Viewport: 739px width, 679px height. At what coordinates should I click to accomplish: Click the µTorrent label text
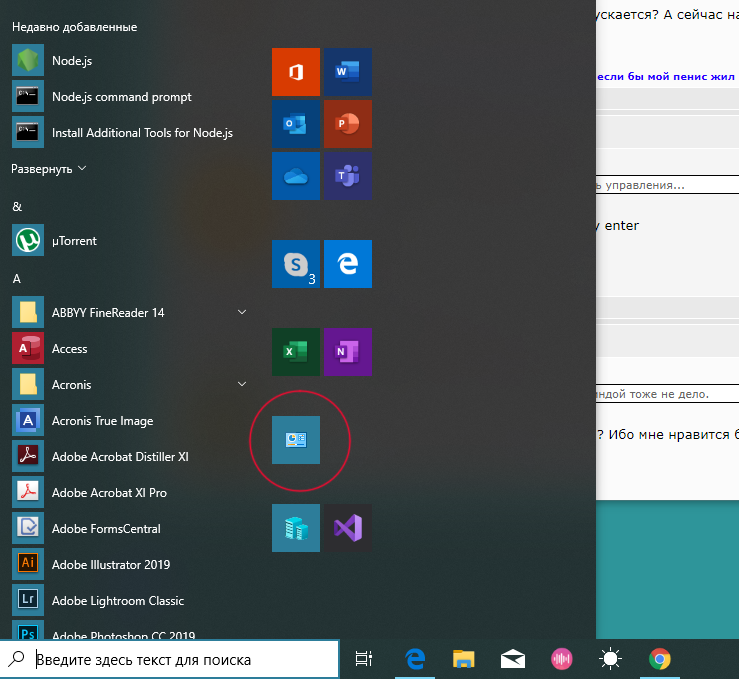coord(74,241)
